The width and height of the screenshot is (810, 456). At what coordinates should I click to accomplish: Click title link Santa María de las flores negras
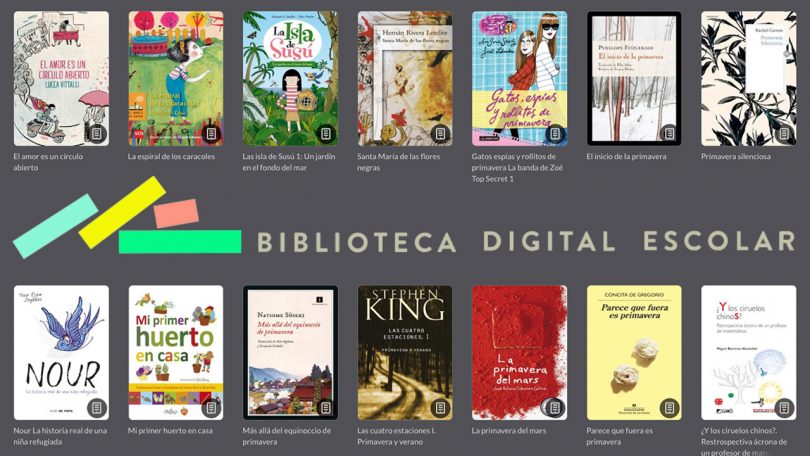click(398, 162)
